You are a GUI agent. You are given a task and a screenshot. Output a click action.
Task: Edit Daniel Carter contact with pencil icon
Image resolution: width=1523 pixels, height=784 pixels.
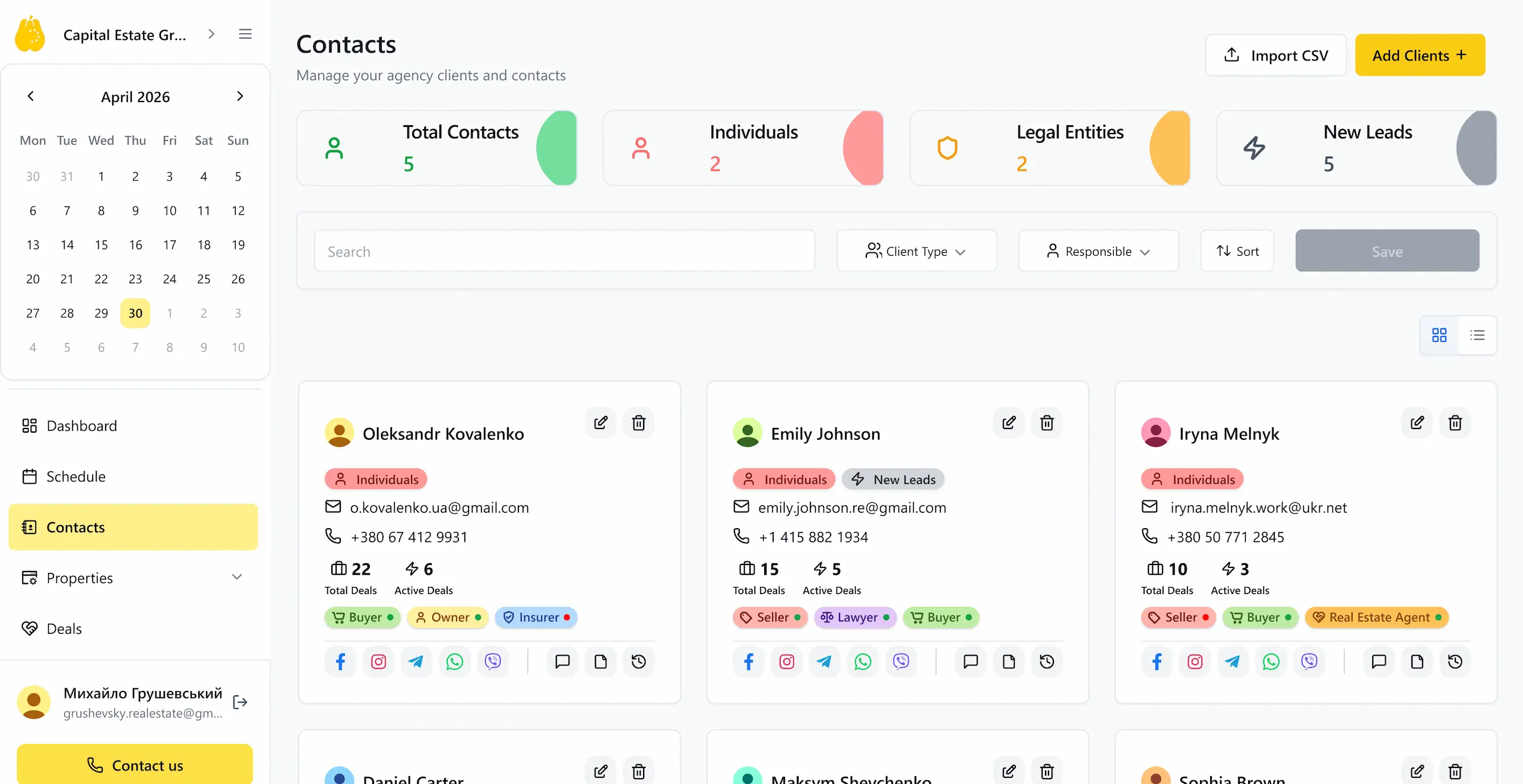click(600, 771)
